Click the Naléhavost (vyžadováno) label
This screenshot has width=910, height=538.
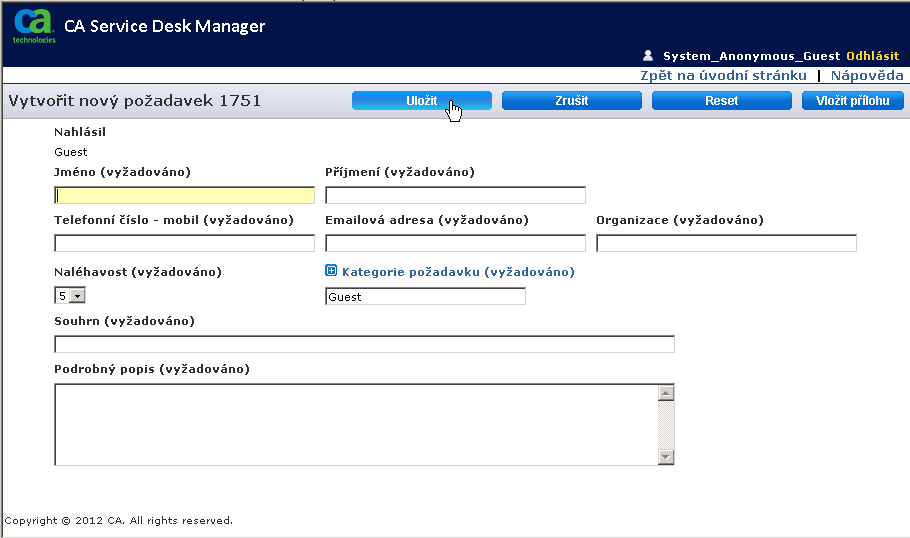pos(138,272)
